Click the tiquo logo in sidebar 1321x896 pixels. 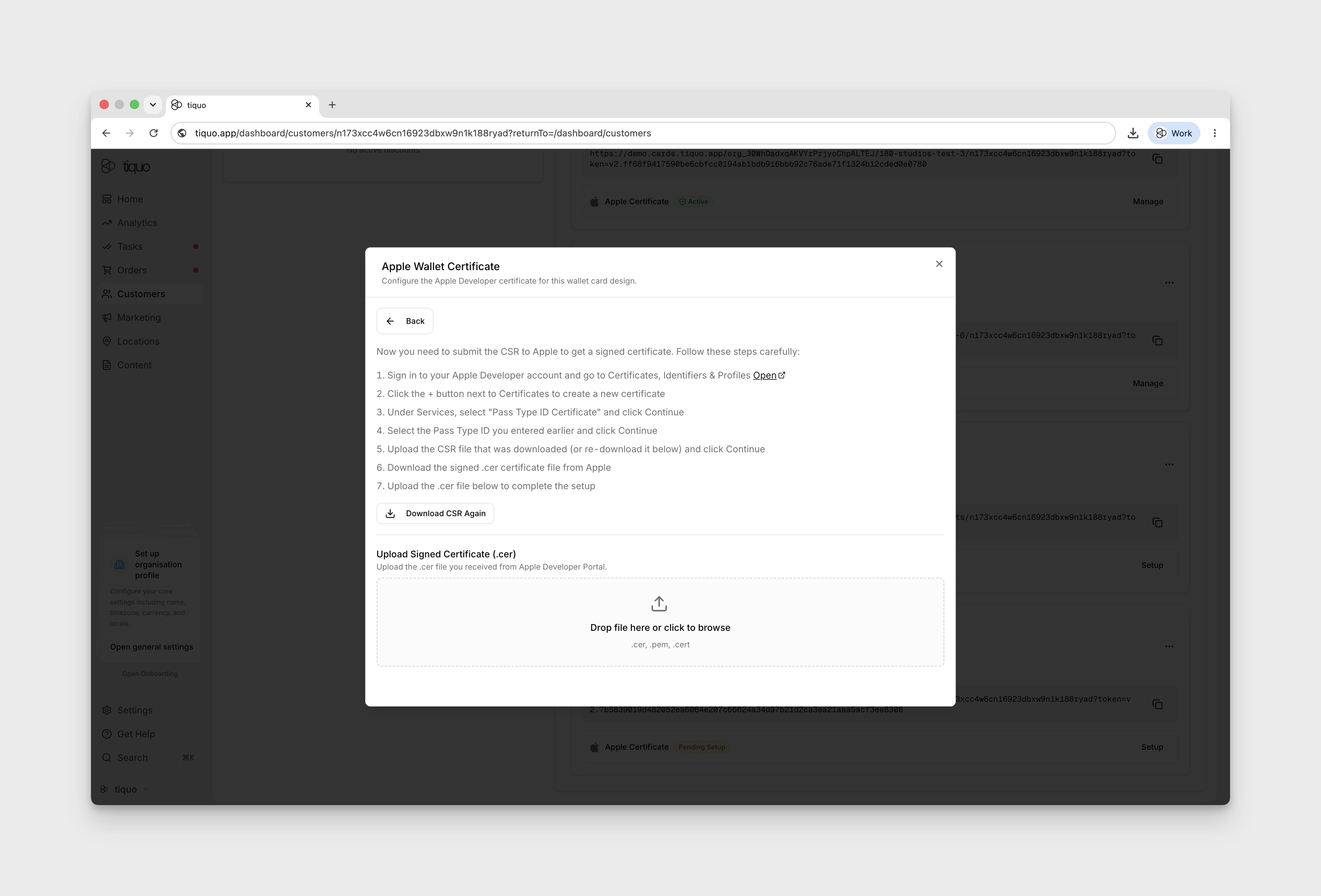pos(126,166)
